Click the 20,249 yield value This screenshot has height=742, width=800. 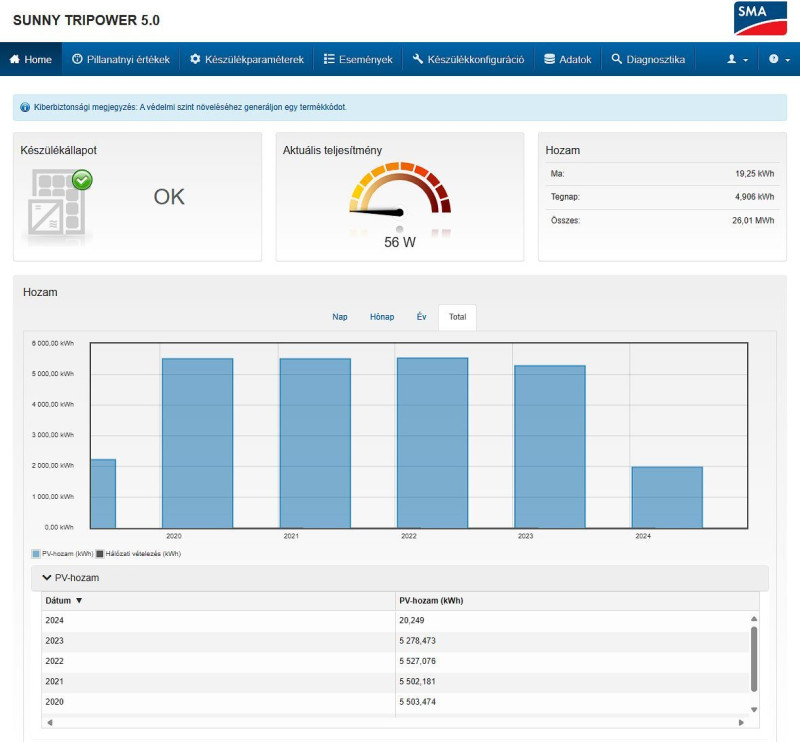coord(412,621)
